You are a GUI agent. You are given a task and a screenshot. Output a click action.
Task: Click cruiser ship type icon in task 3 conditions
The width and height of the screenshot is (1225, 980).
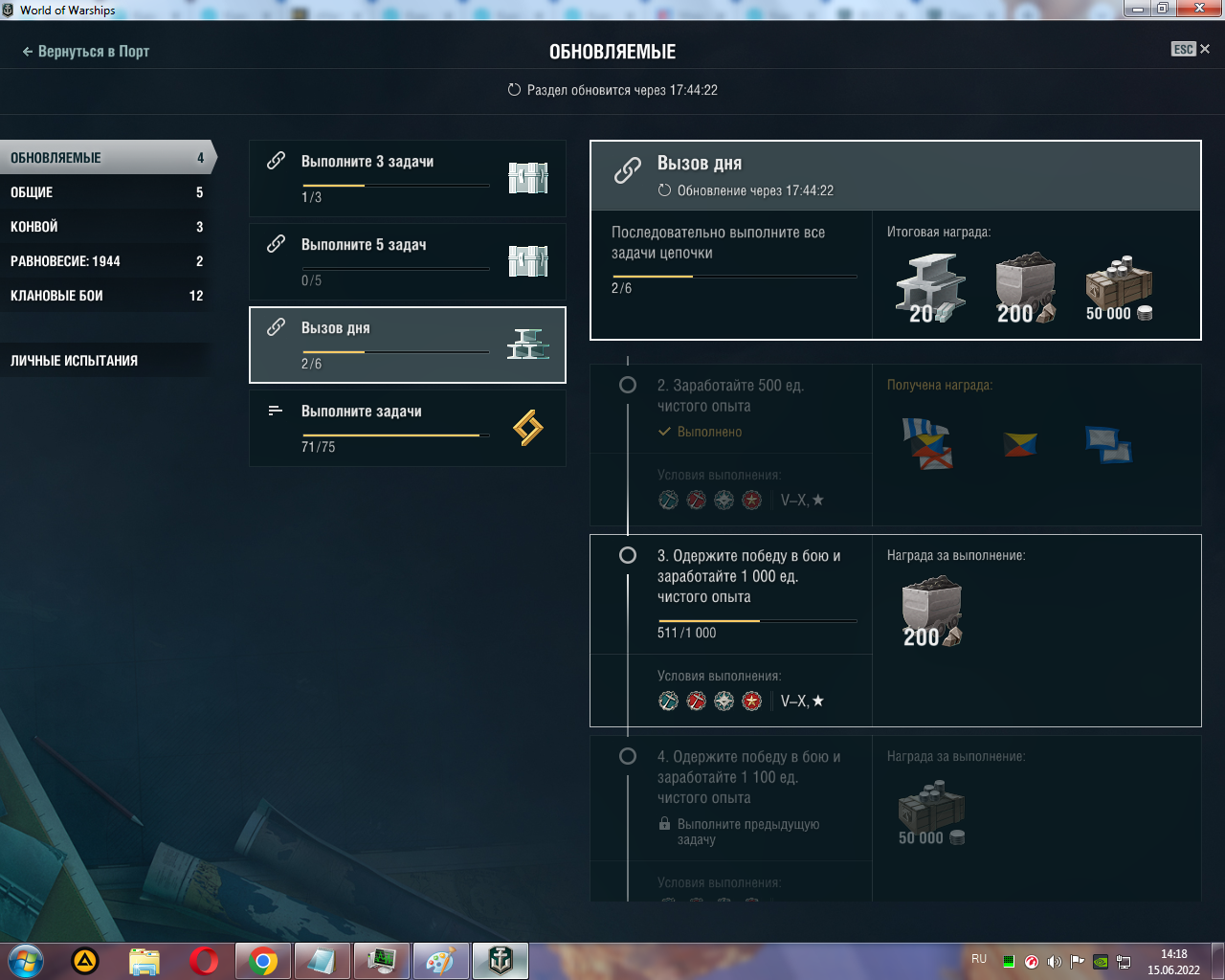(x=697, y=702)
